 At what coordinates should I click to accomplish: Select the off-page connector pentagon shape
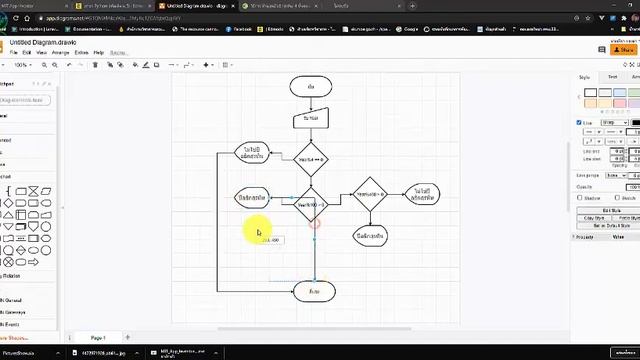(x=33, y=227)
